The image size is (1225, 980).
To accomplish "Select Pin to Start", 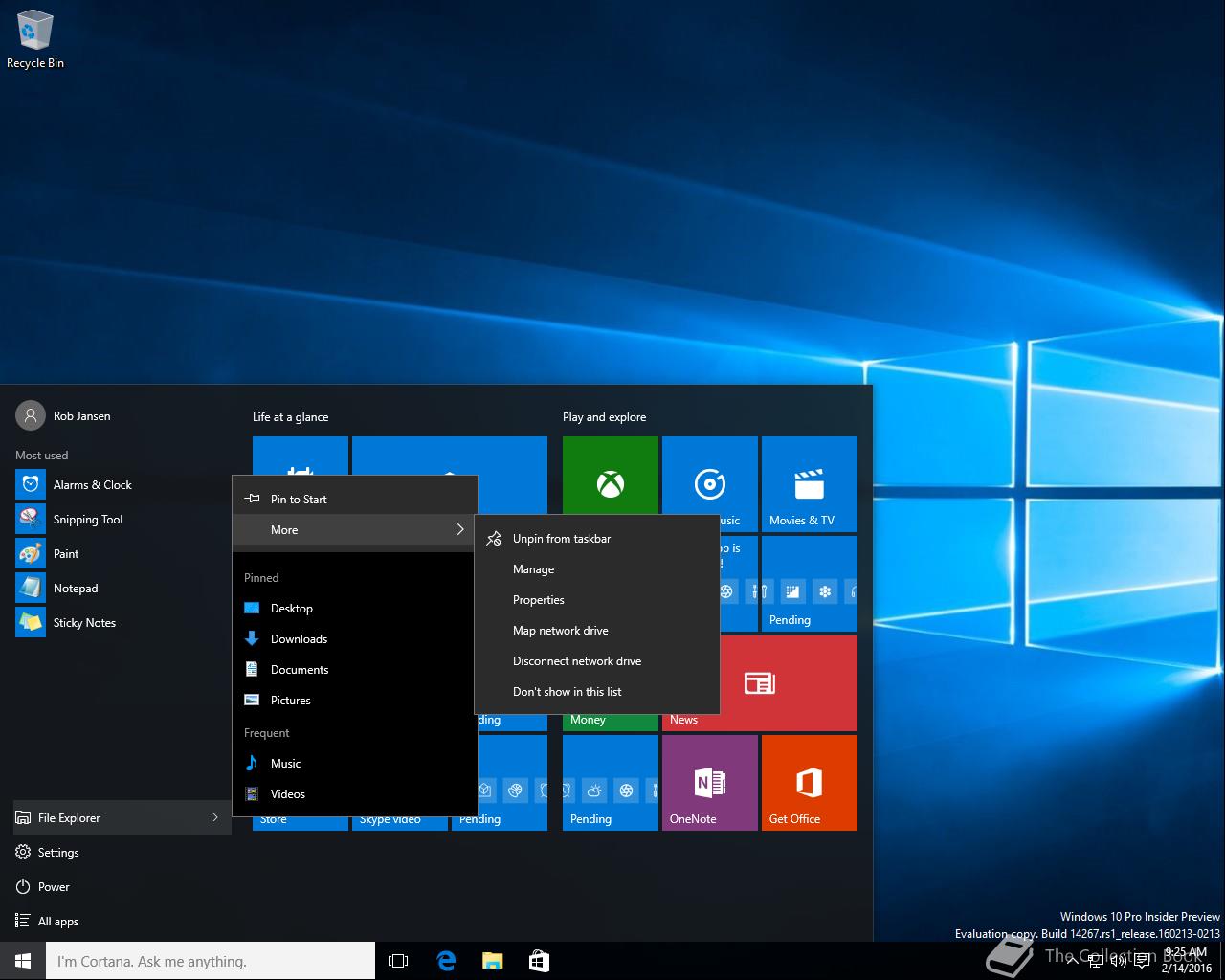I will tap(354, 499).
